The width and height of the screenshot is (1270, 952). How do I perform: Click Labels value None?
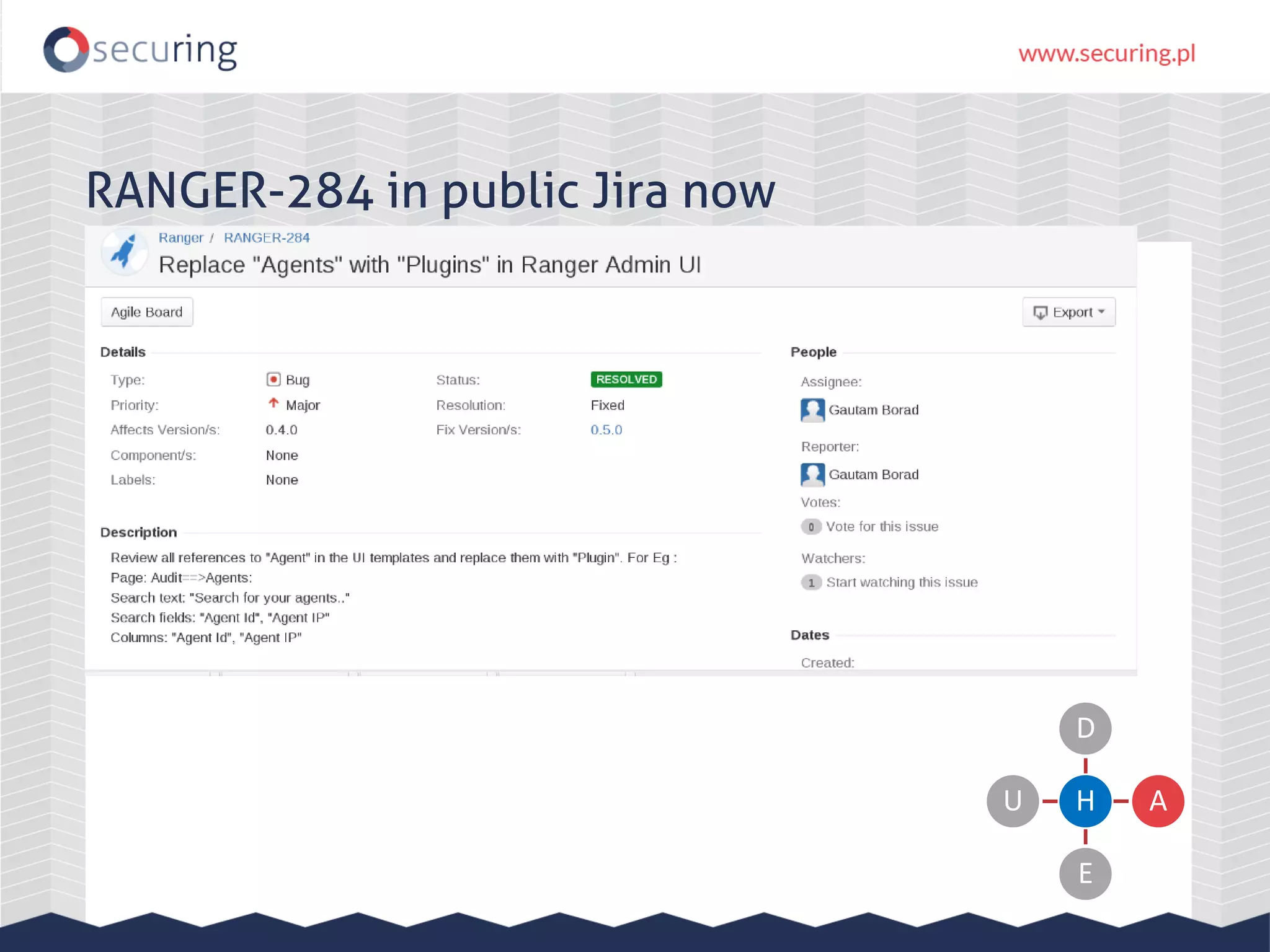pyautogui.click(x=282, y=480)
